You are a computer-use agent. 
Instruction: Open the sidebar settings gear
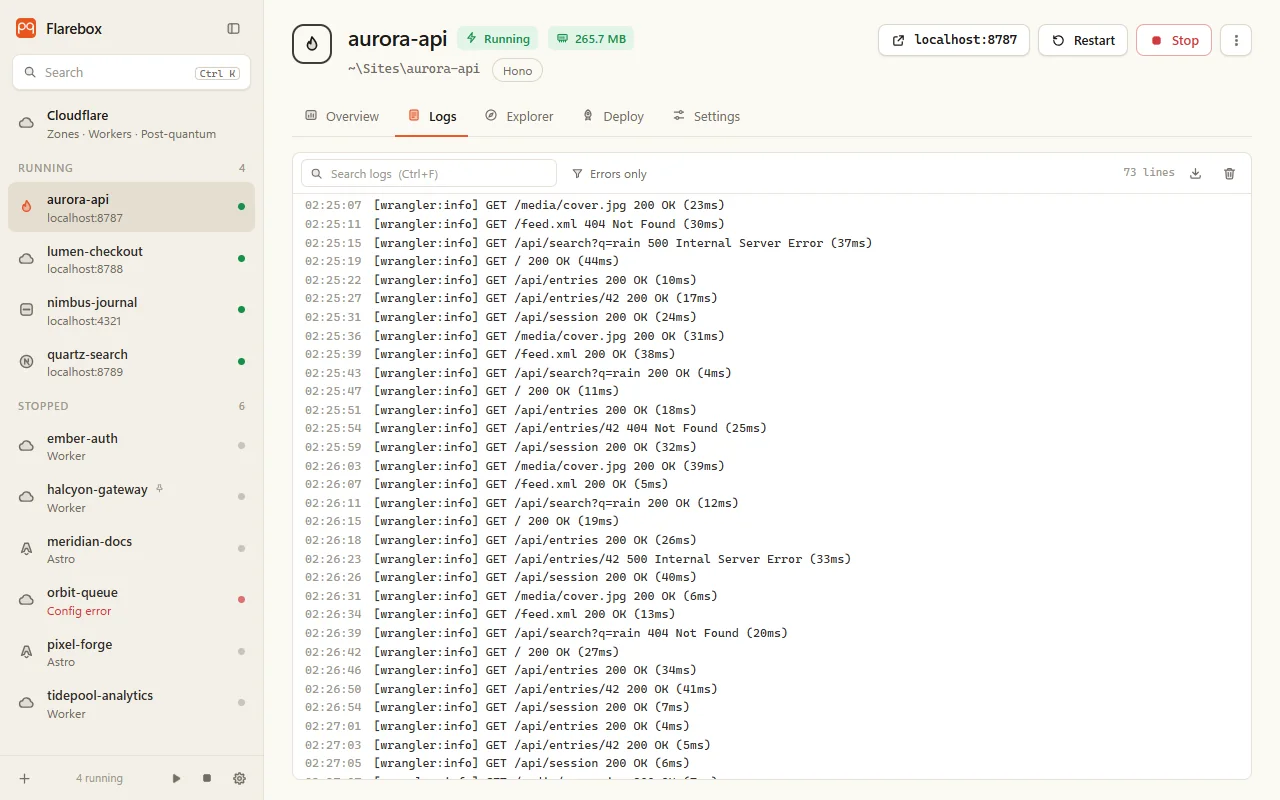239,778
